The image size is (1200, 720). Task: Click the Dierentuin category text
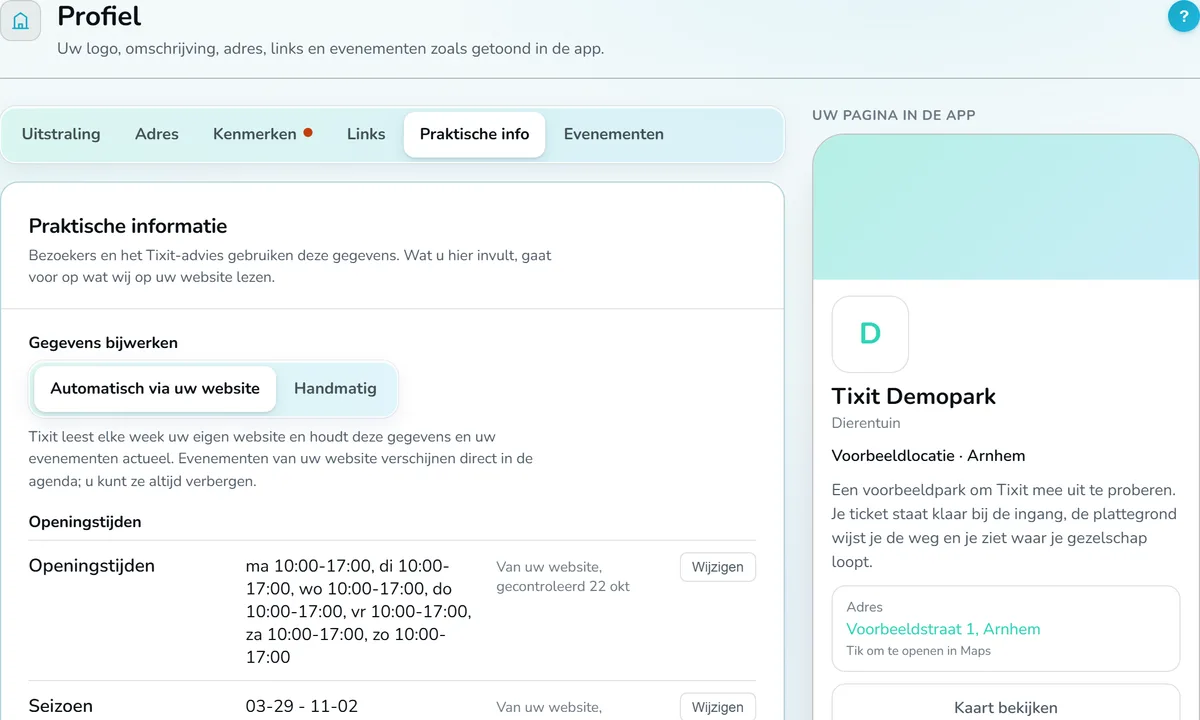tap(866, 423)
